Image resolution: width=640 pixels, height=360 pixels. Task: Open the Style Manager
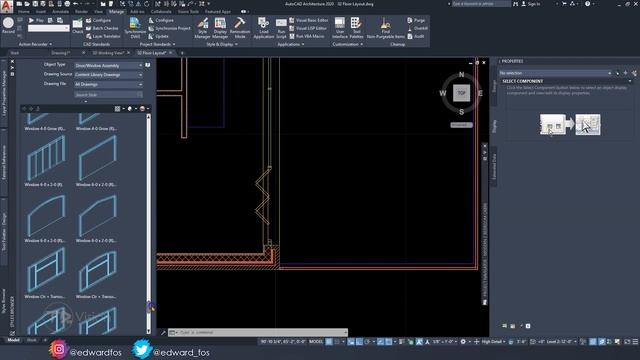[x=202, y=28]
